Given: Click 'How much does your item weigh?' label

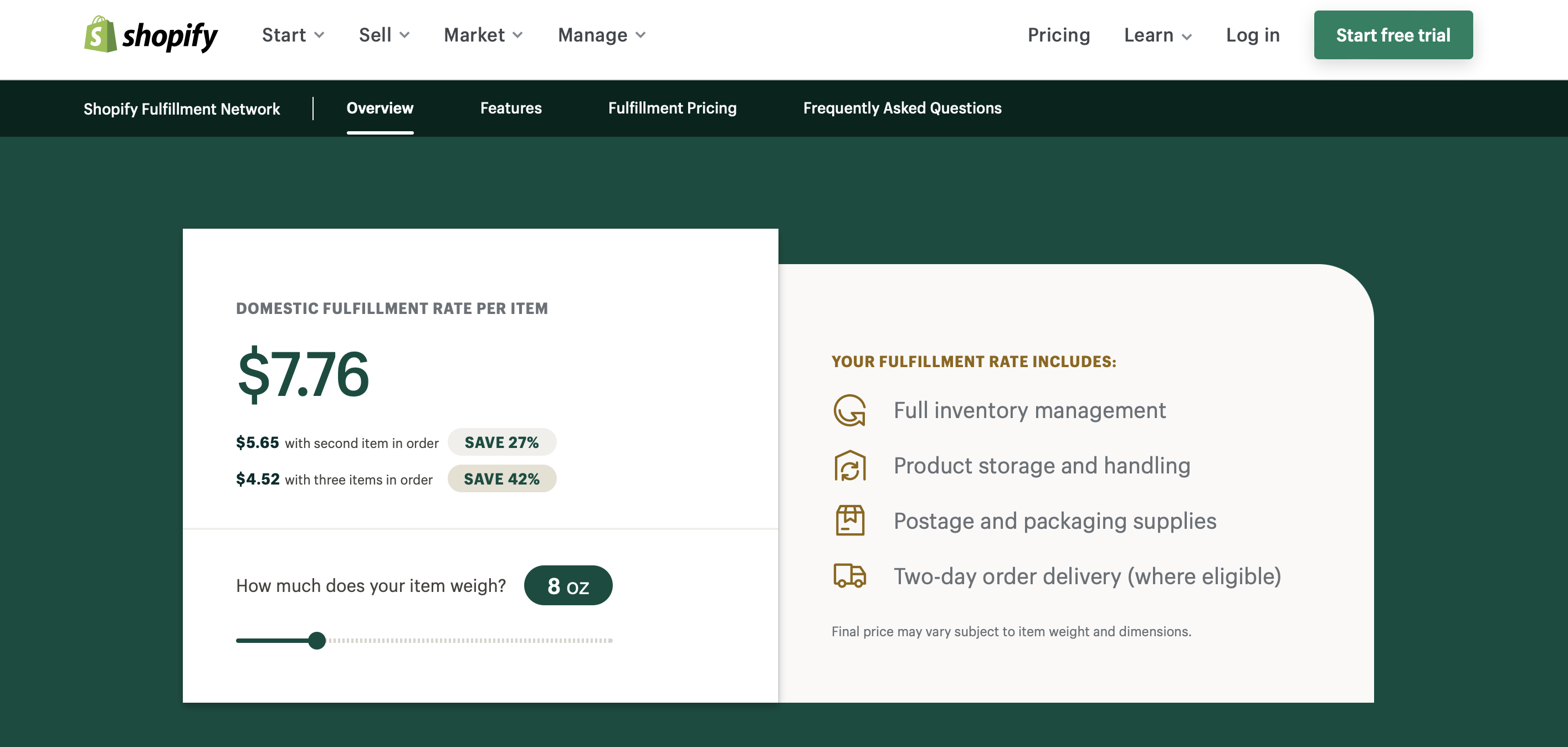Looking at the screenshot, I should click(x=371, y=585).
